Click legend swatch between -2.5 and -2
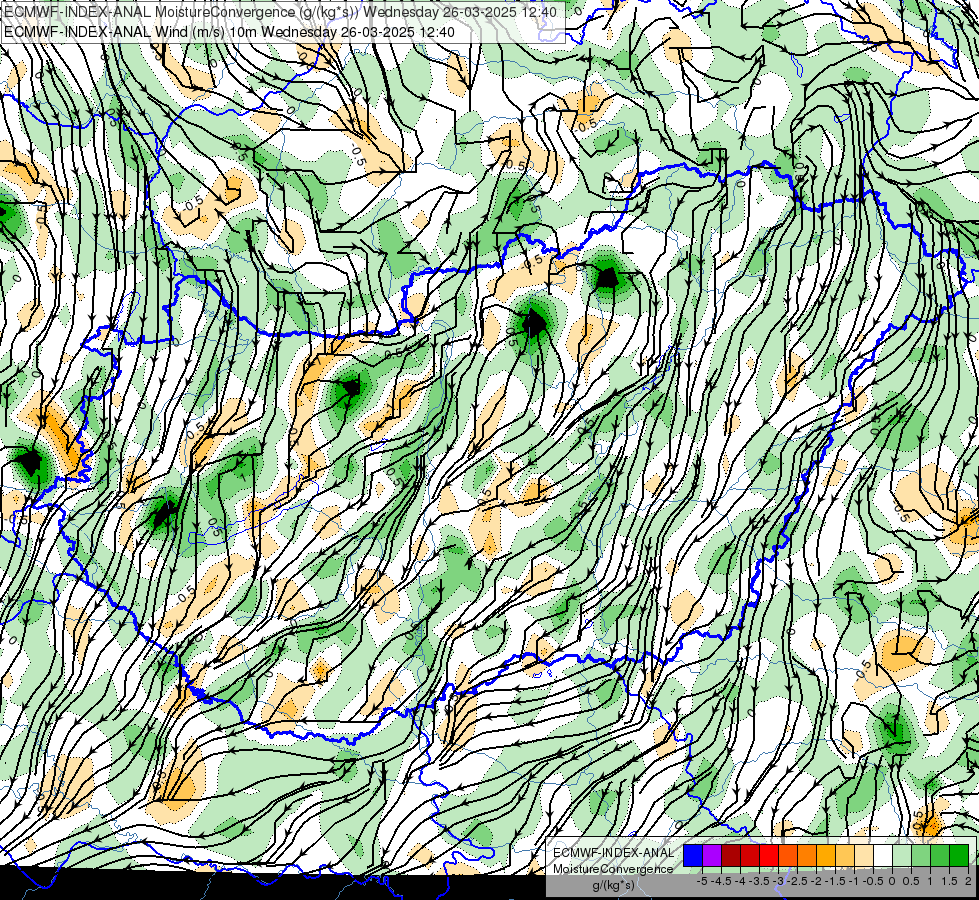This screenshot has width=979, height=900. pos(807,856)
